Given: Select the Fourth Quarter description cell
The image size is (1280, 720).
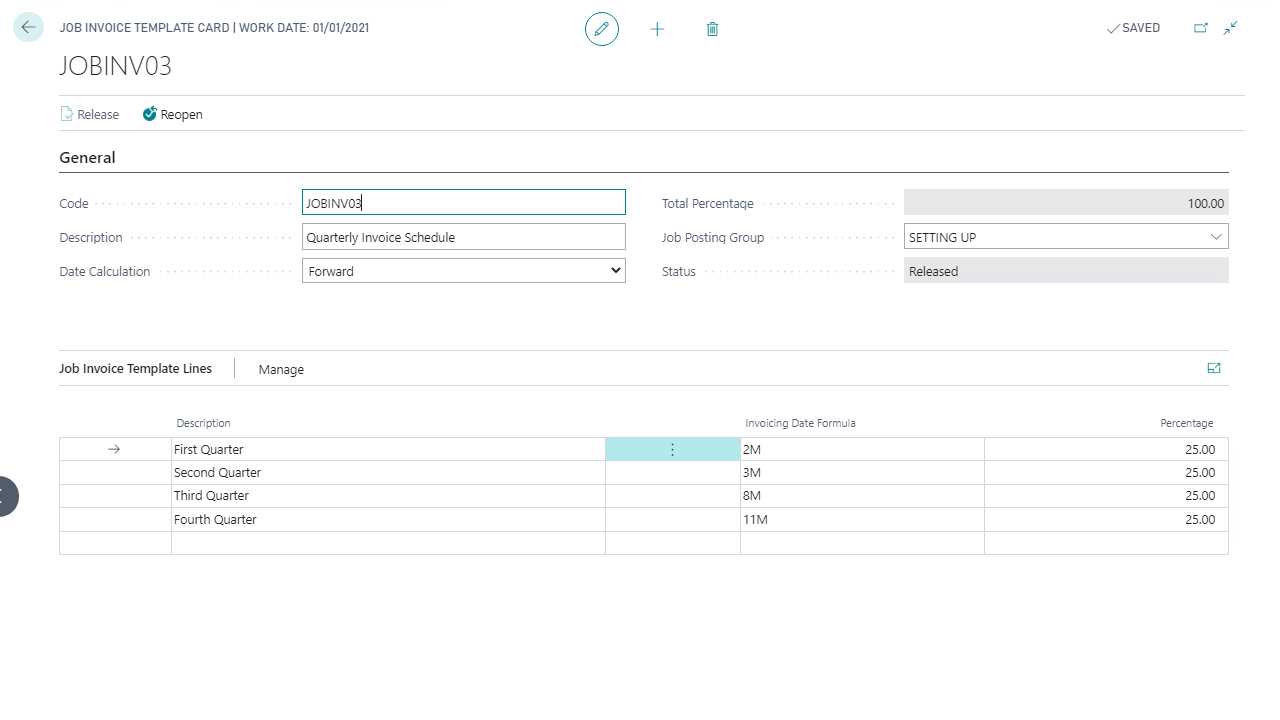Looking at the screenshot, I should pos(388,520).
